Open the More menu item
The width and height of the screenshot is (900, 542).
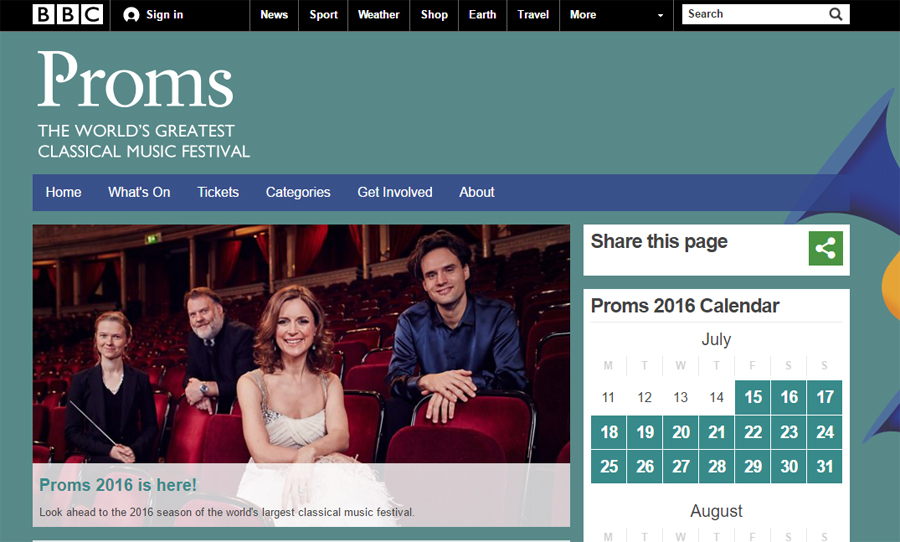583,15
